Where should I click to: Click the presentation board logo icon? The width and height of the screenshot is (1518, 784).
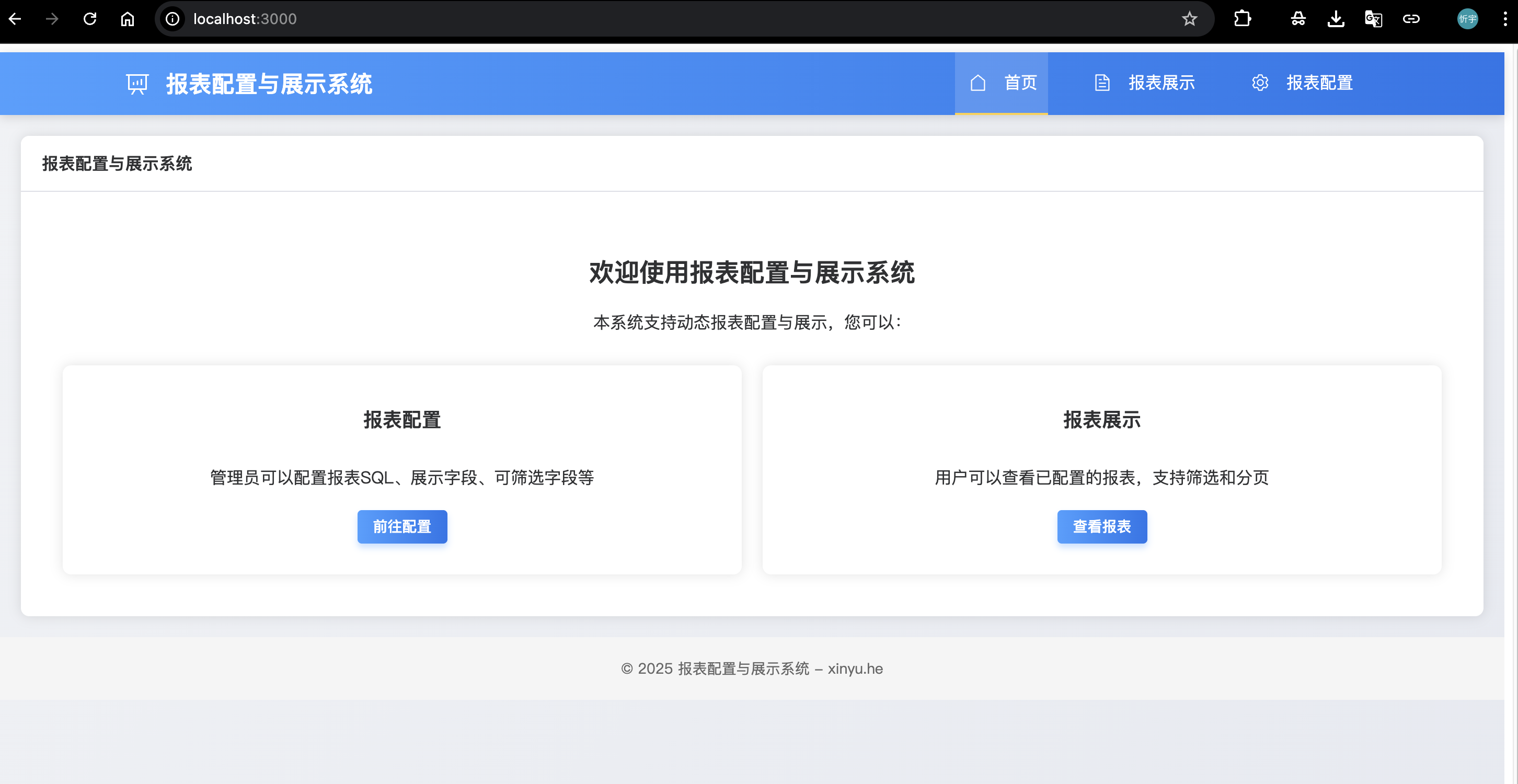(137, 84)
